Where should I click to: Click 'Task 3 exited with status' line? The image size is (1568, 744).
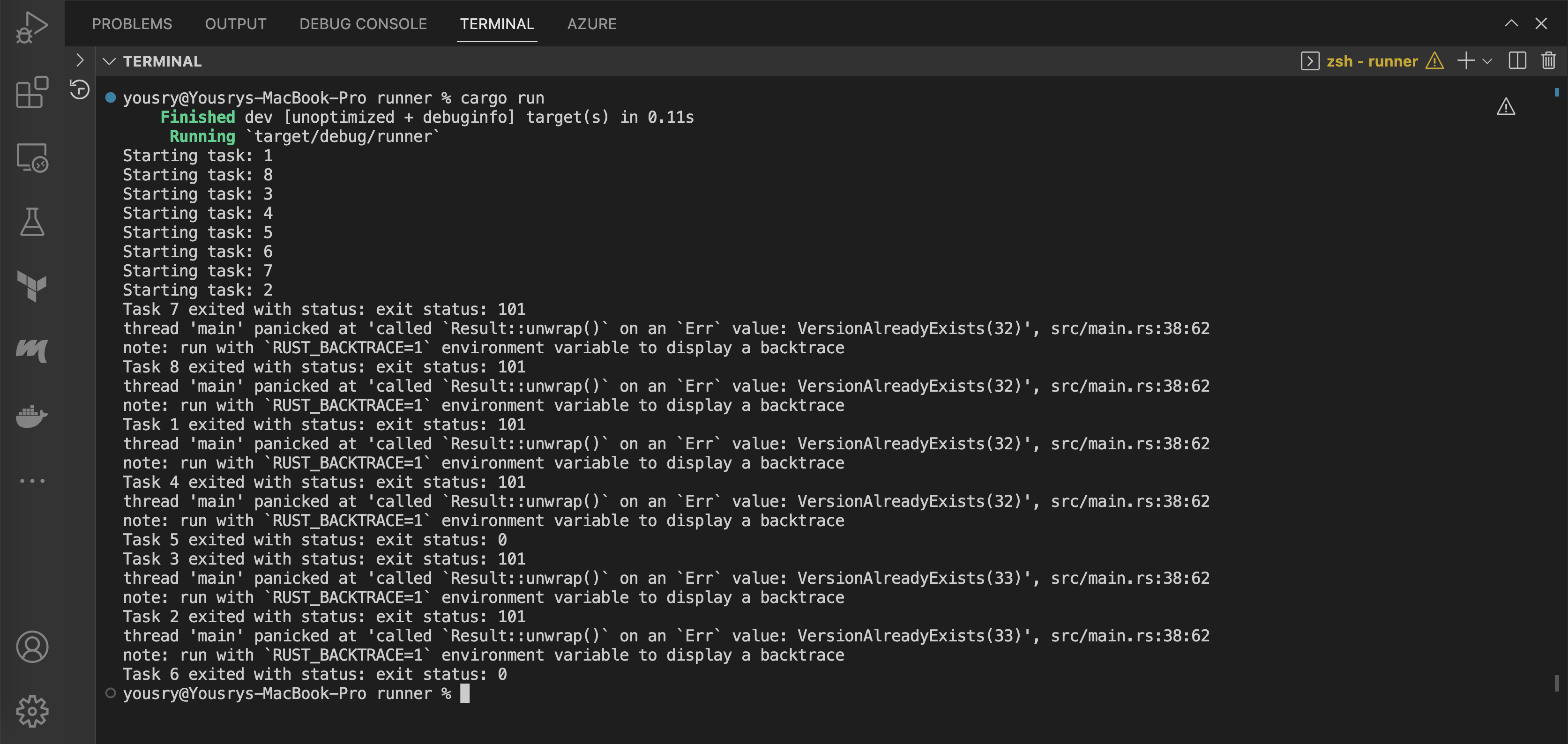point(324,559)
